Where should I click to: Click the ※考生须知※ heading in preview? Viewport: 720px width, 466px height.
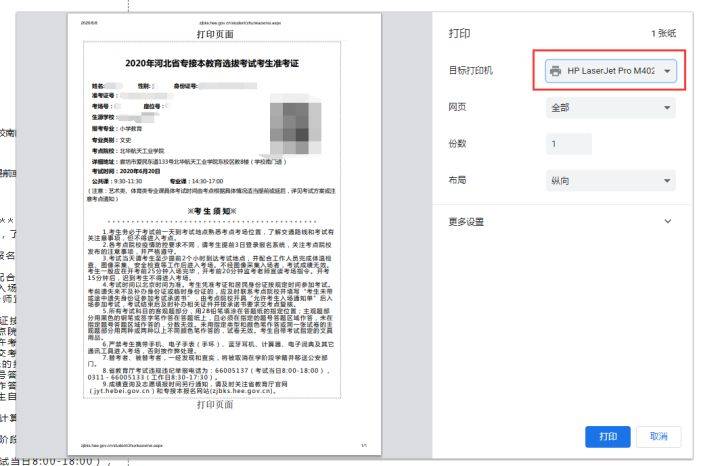[x=212, y=211]
